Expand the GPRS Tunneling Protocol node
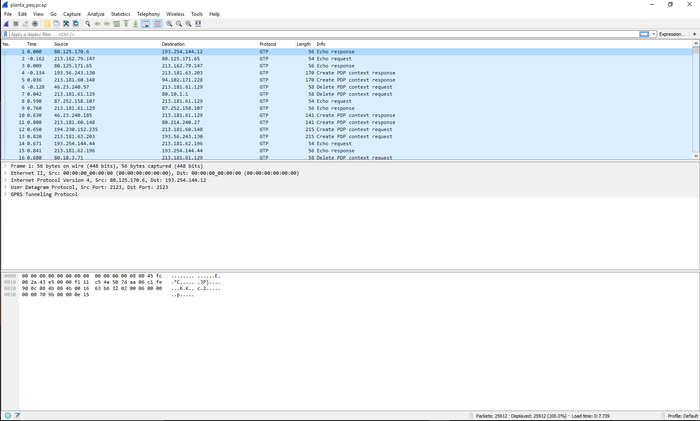This screenshot has height=421, width=700. click(x=5, y=194)
